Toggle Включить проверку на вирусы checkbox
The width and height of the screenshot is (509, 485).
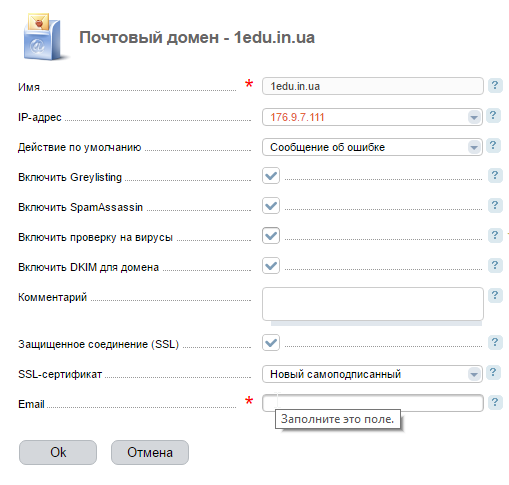(271, 236)
